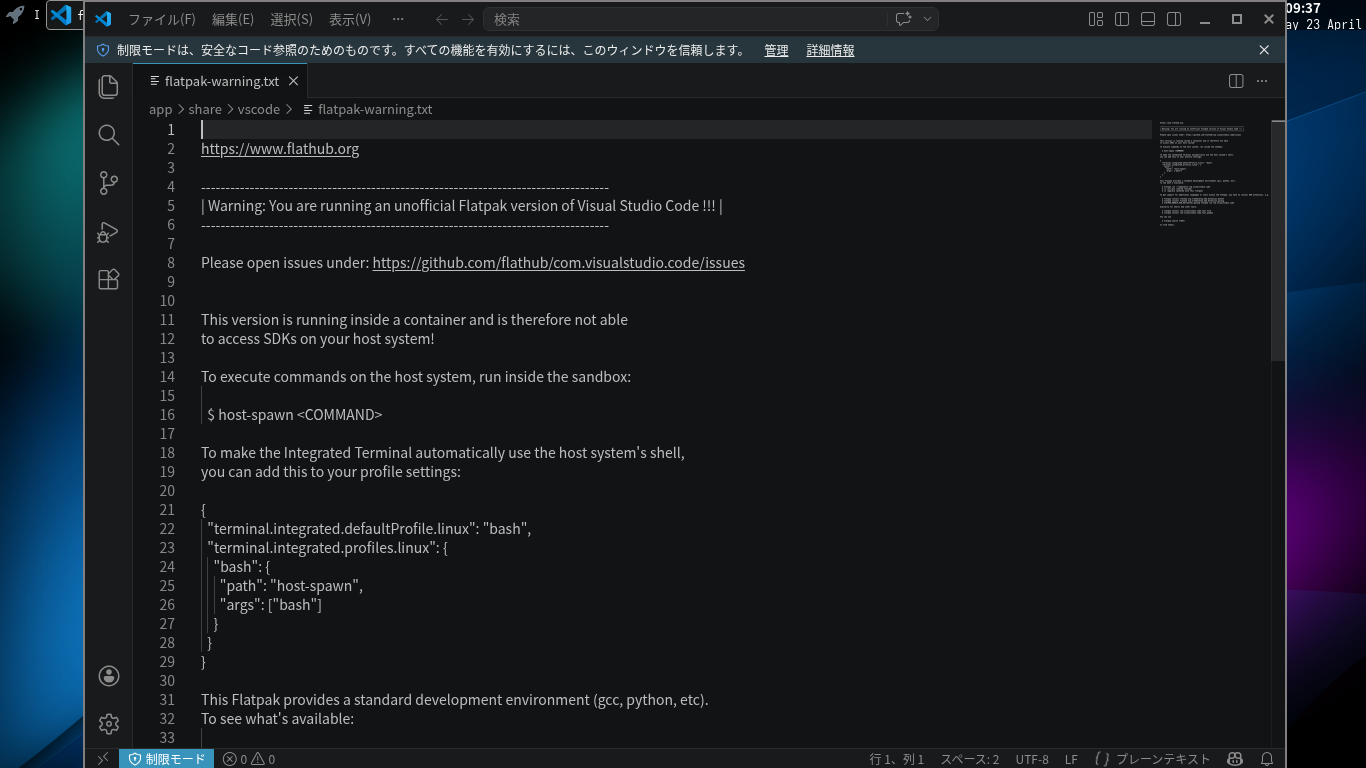Expand the overflow menu ellipsis in menu bar
The image size is (1366, 768).
tap(398, 19)
